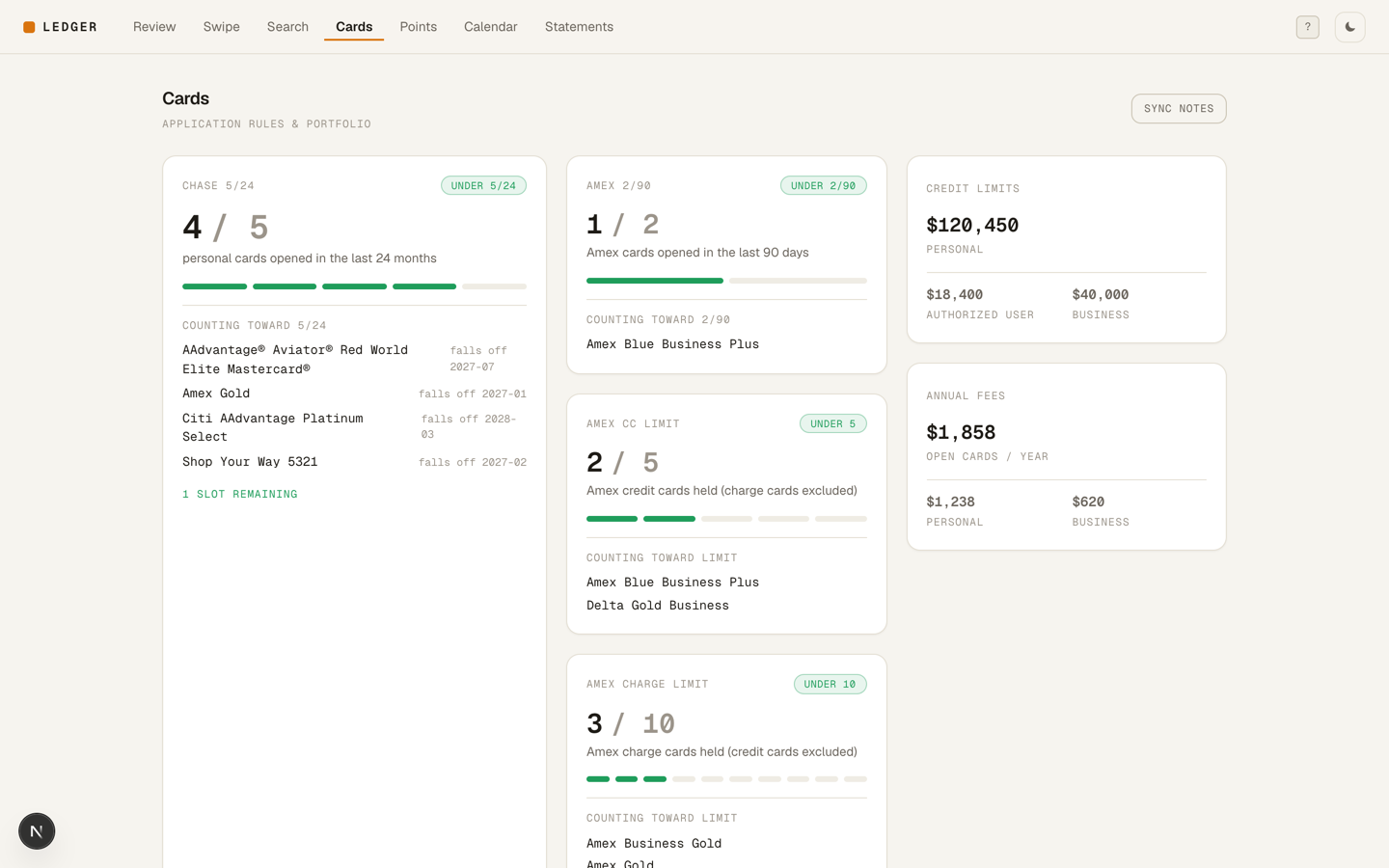The width and height of the screenshot is (1389, 868).
Task: Click the '3 / 10' charge card count
Action: click(631, 723)
